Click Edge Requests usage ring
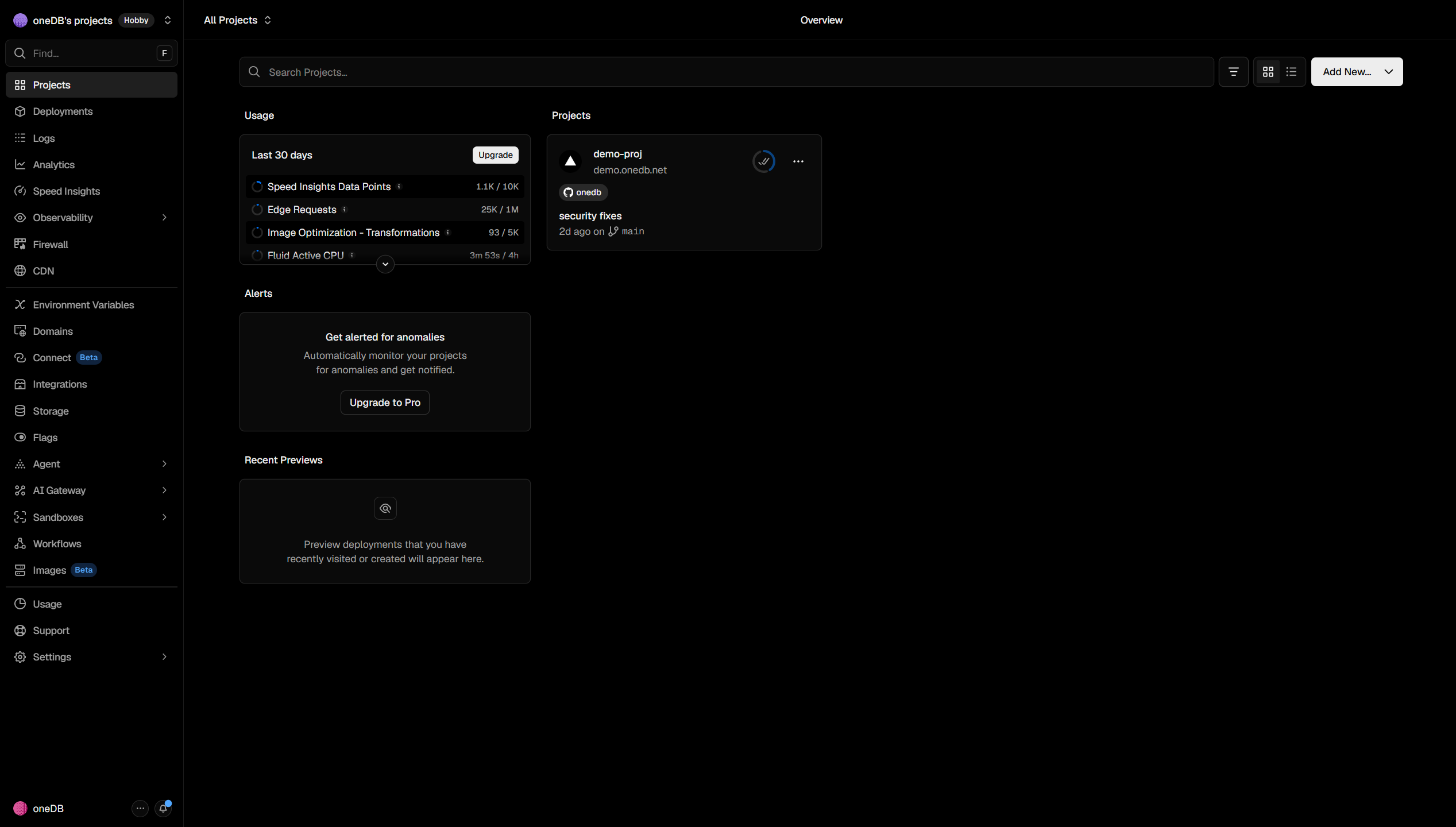Viewport: 1456px width, 827px height. point(257,210)
